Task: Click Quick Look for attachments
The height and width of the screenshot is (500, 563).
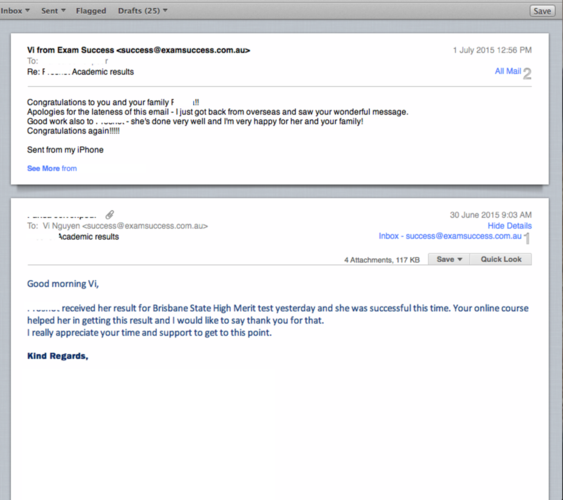Action: point(501,259)
